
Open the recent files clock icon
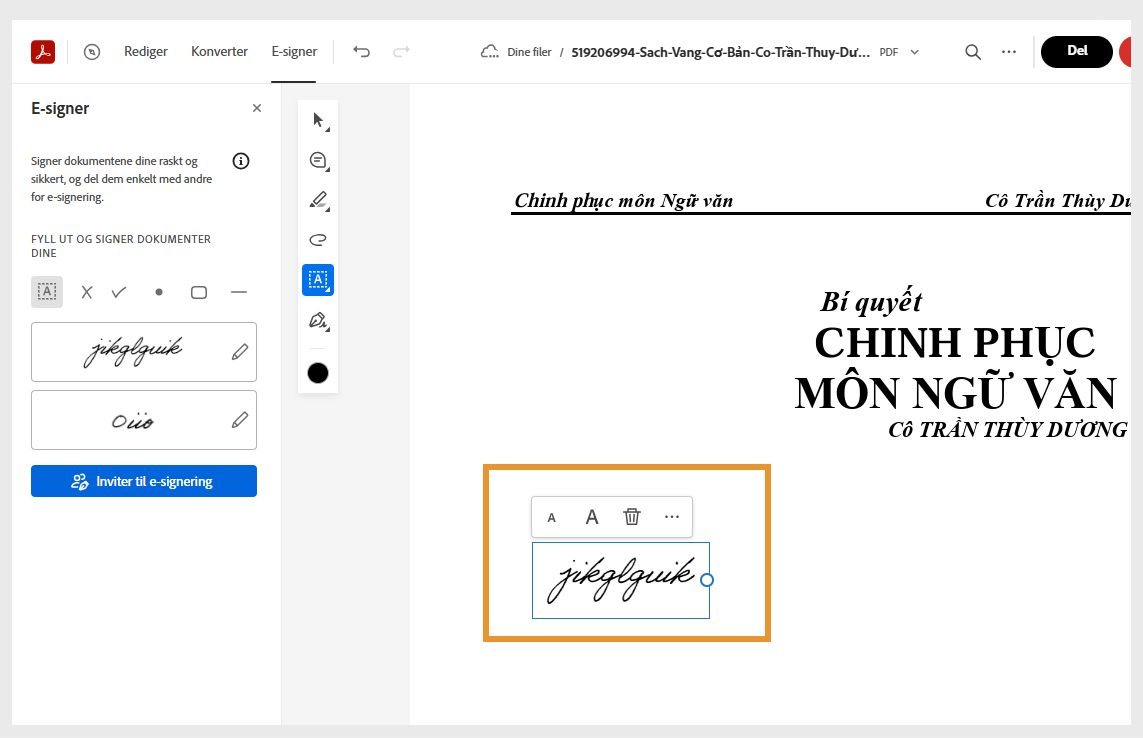(92, 52)
